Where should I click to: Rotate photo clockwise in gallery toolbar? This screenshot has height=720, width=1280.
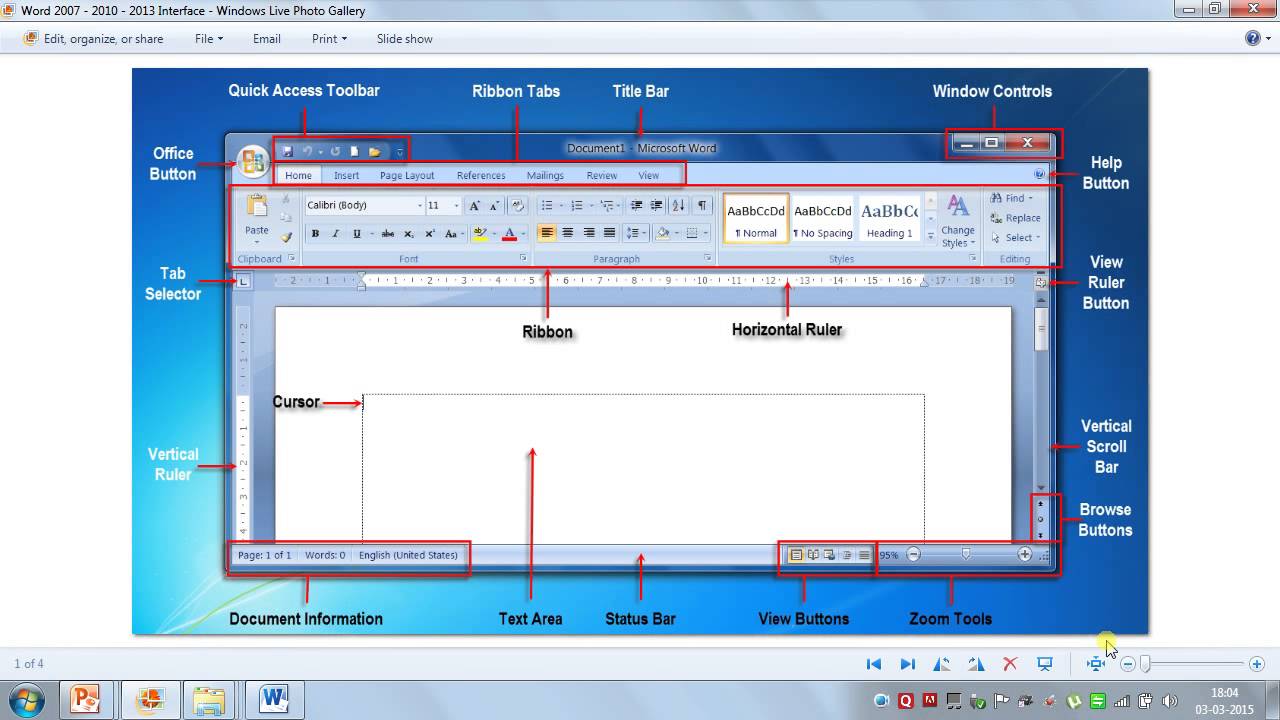(976, 664)
